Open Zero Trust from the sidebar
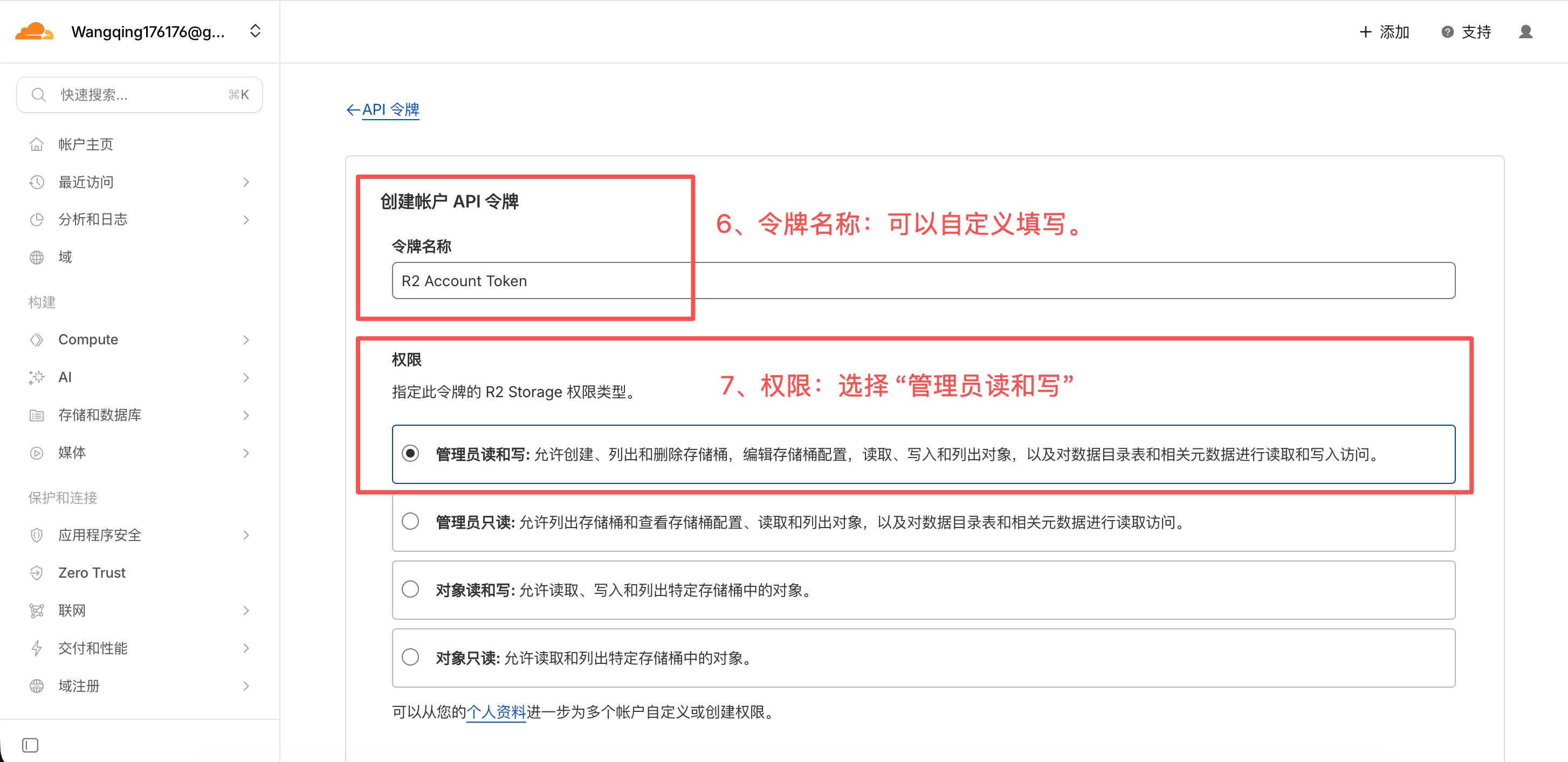The height and width of the screenshot is (762, 1568). (x=91, y=572)
